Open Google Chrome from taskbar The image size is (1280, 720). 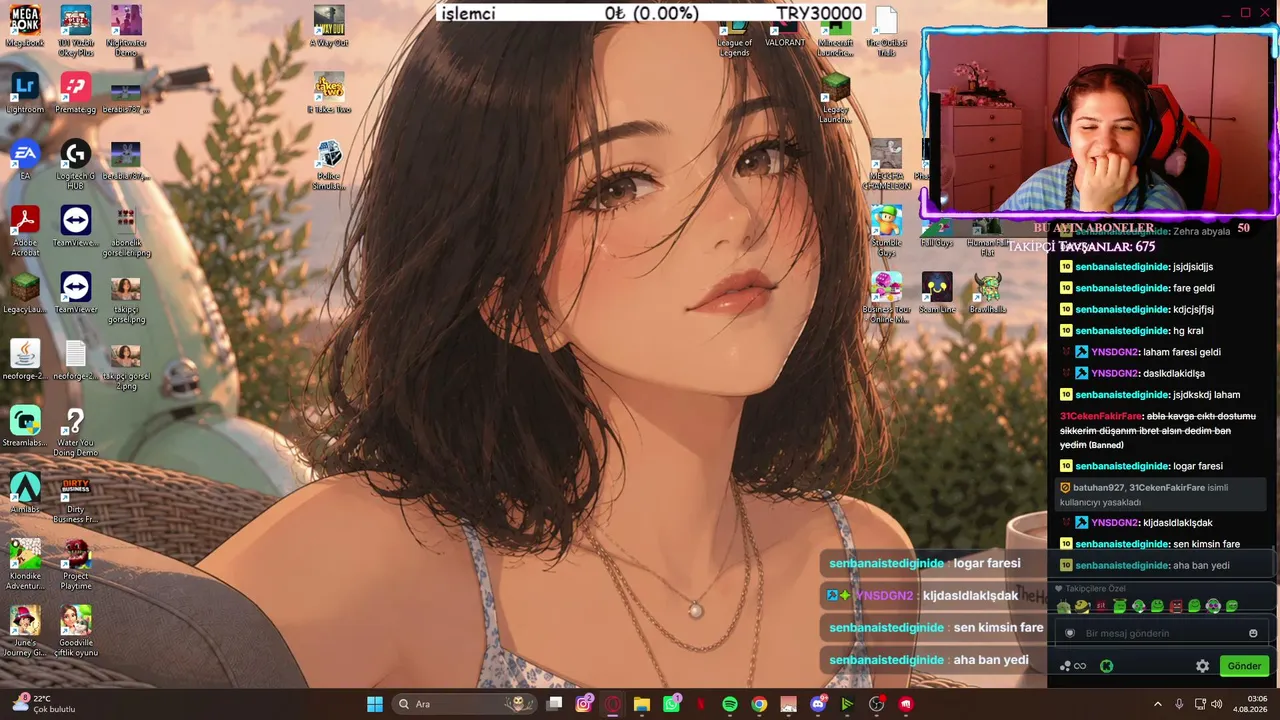coord(759,704)
